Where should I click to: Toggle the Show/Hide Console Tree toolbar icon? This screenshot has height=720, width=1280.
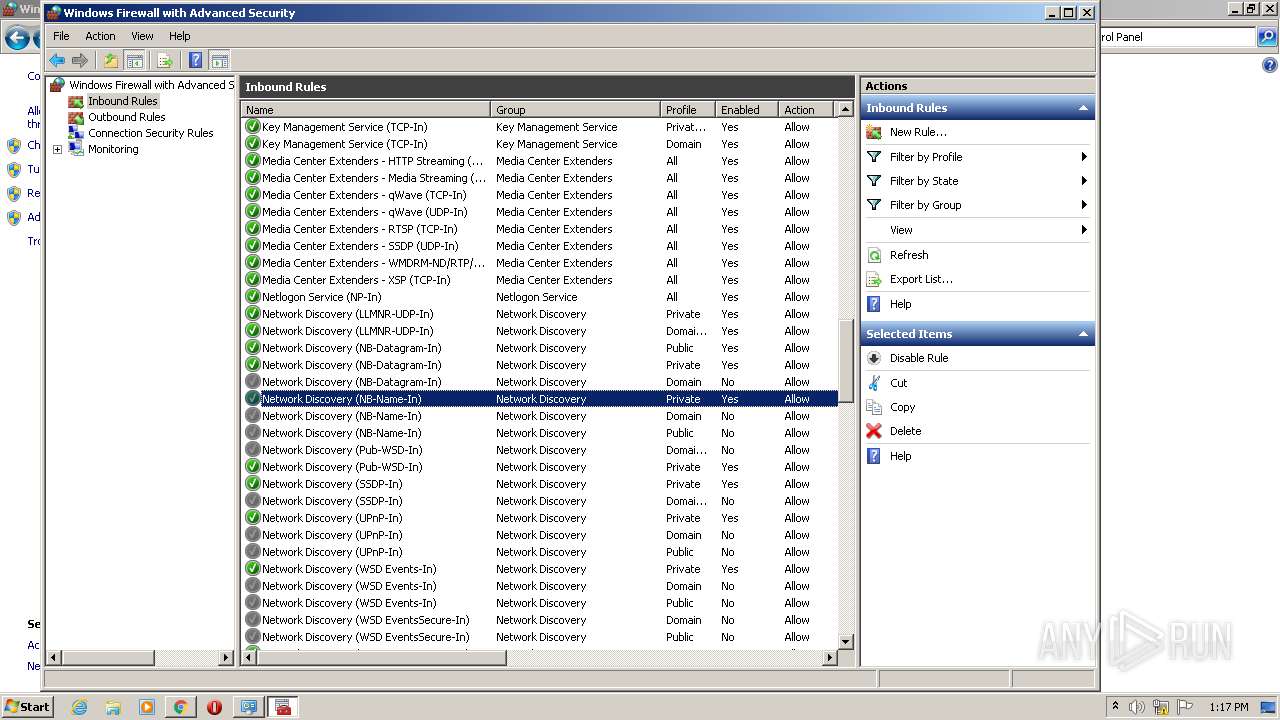(x=135, y=61)
